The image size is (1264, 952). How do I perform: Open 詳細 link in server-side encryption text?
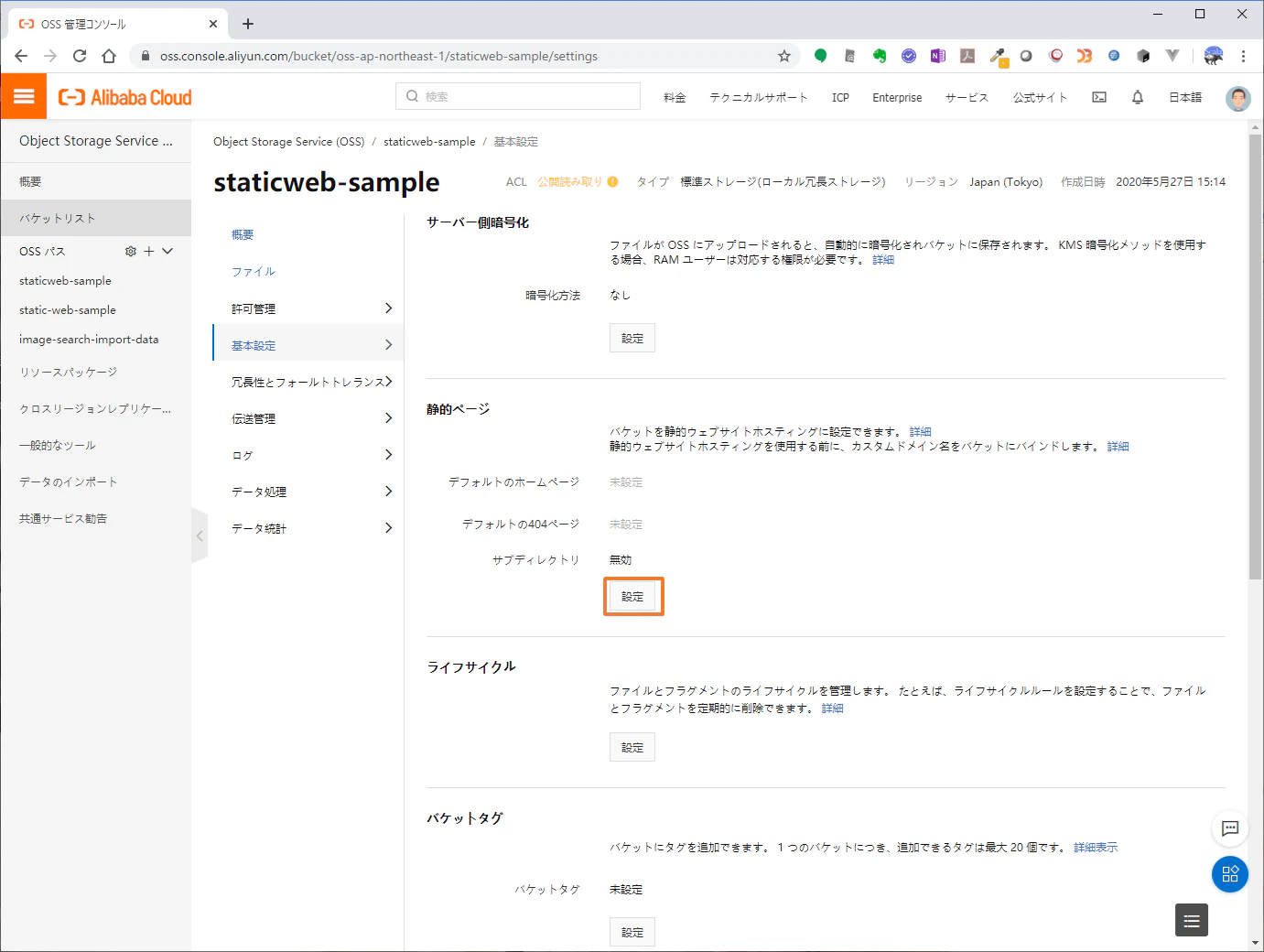pos(883,260)
